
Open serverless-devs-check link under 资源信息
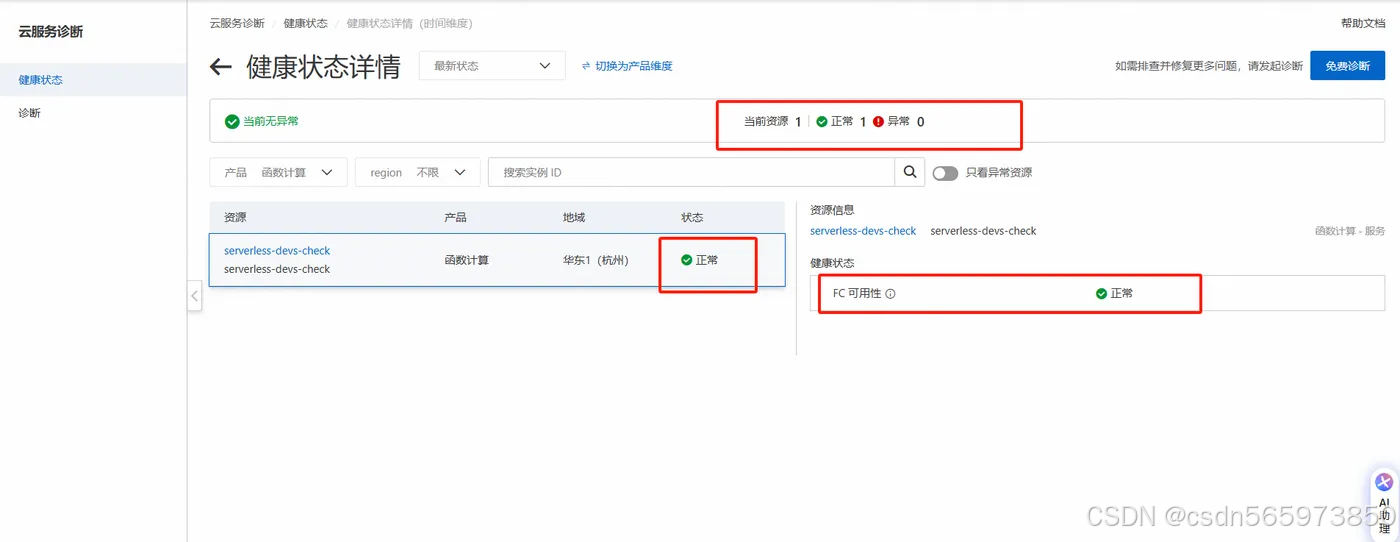[863, 231]
